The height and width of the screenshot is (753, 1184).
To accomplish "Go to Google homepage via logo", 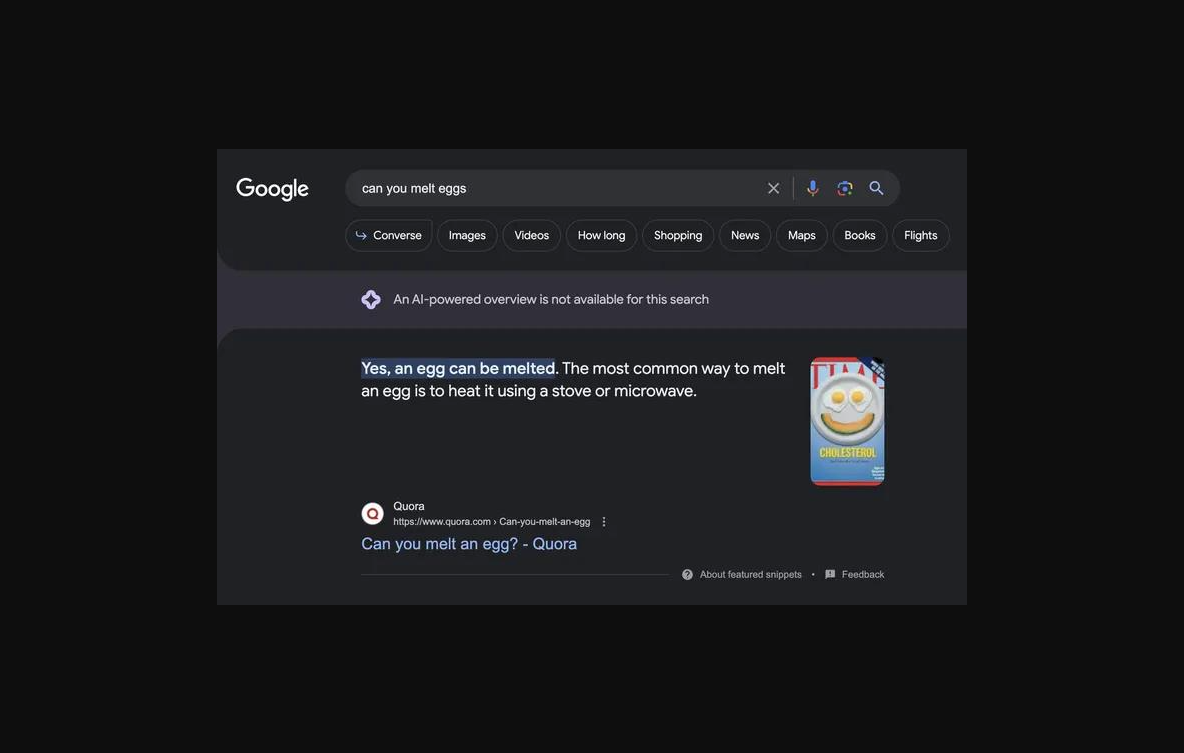I will pos(273,189).
